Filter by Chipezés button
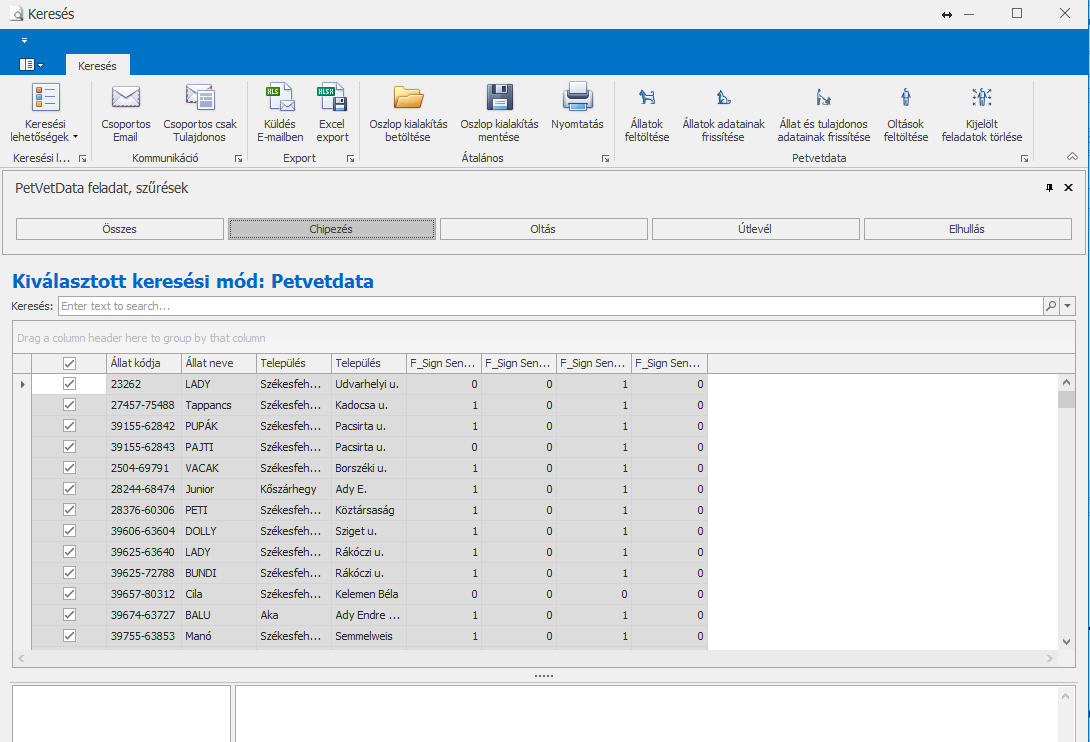This screenshot has height=742, width=1090. [332, 229]
